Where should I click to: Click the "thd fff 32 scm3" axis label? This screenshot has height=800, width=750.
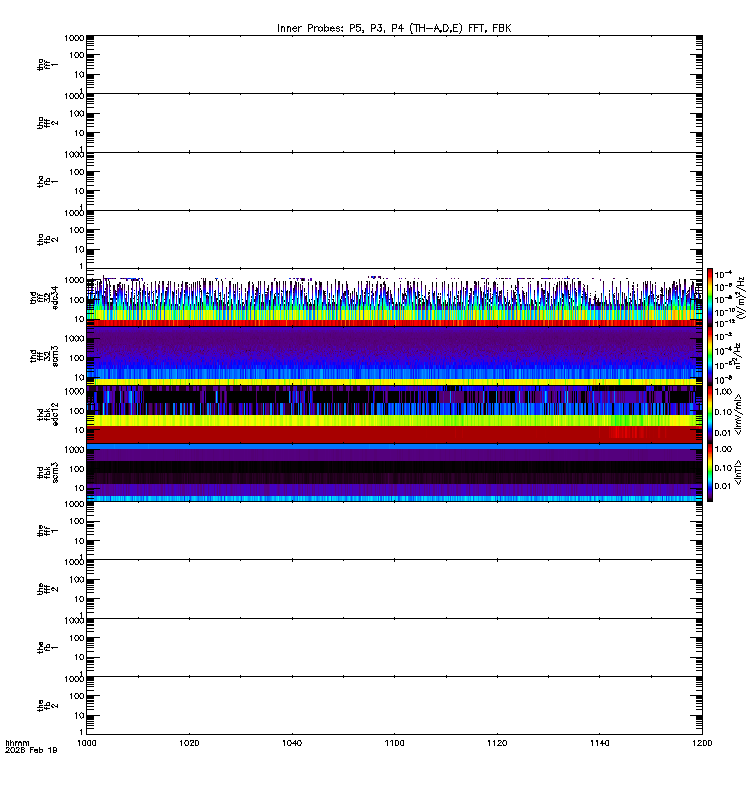click(x=44, y=356)
